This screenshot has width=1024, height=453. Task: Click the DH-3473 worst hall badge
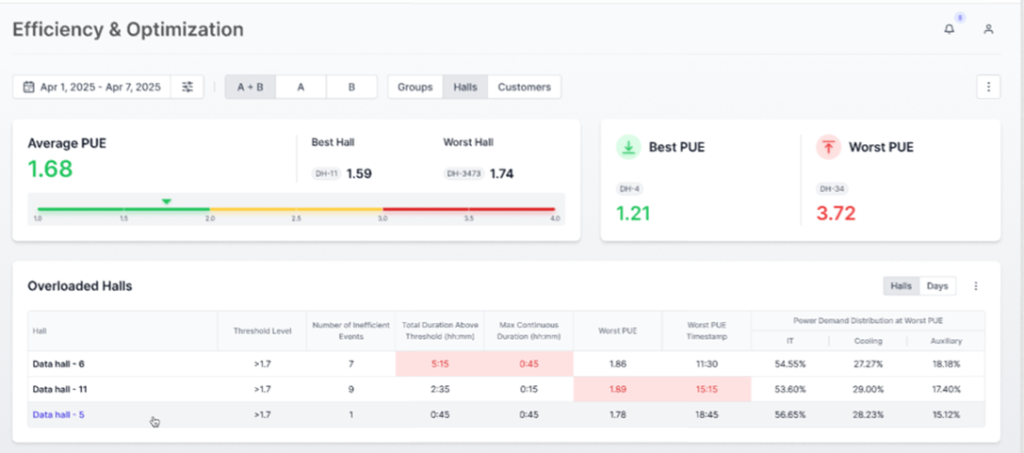[x=464, y=174]
